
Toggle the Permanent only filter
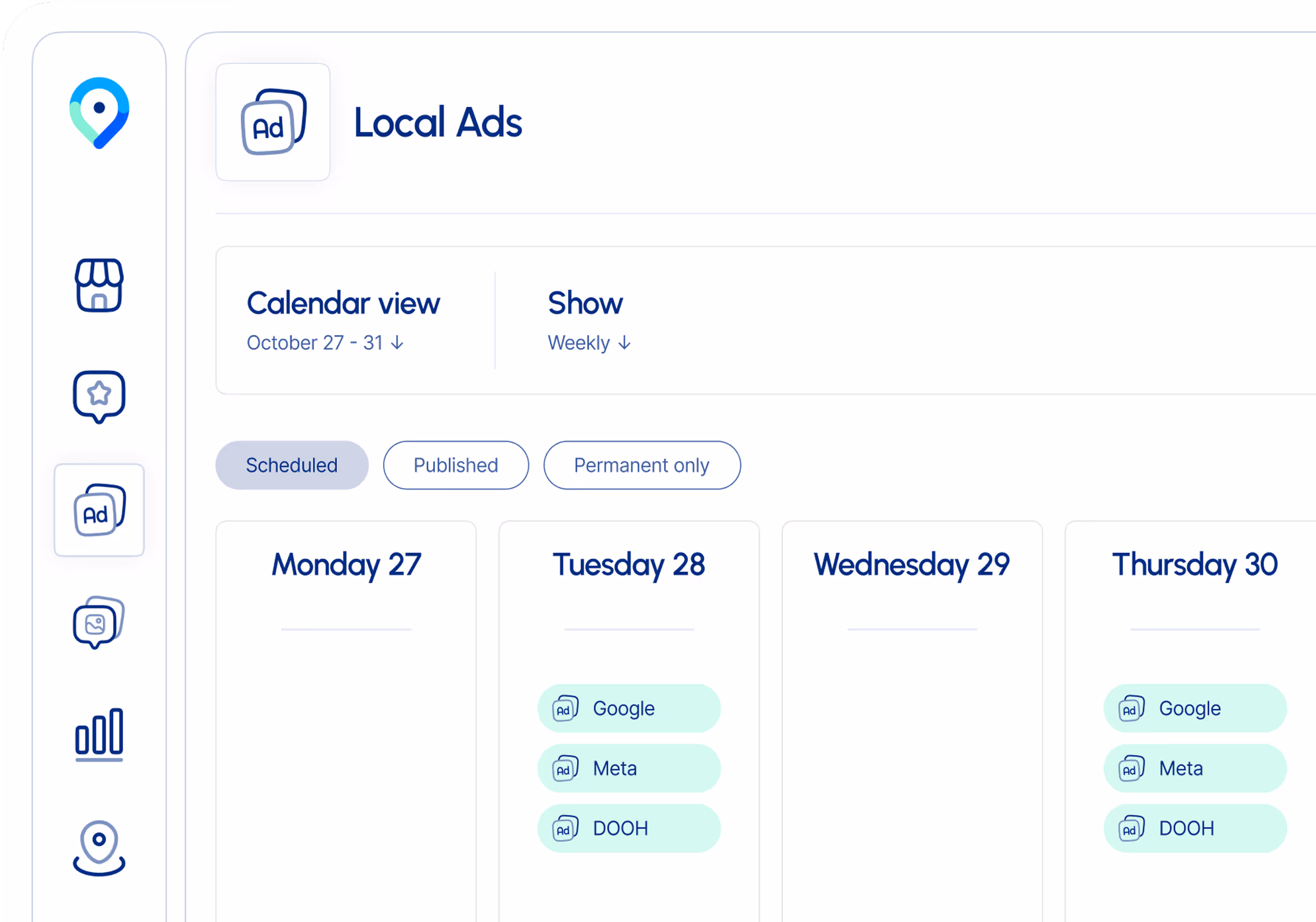tap(641, 465)
